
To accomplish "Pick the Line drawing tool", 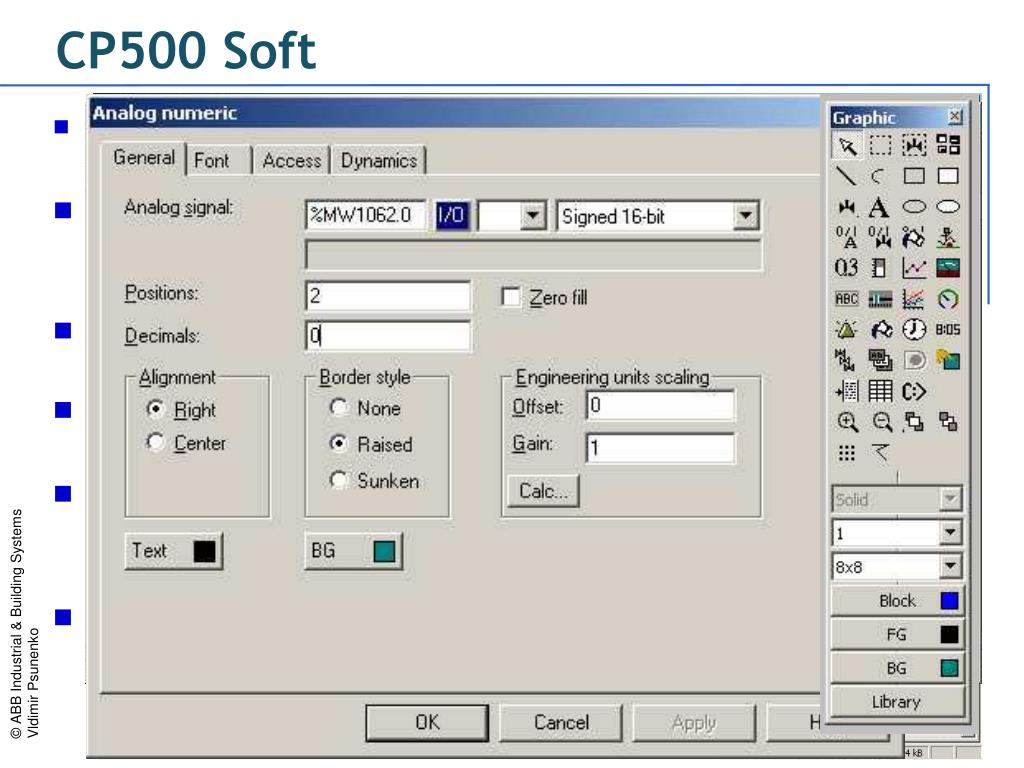I will pos(846,176).
